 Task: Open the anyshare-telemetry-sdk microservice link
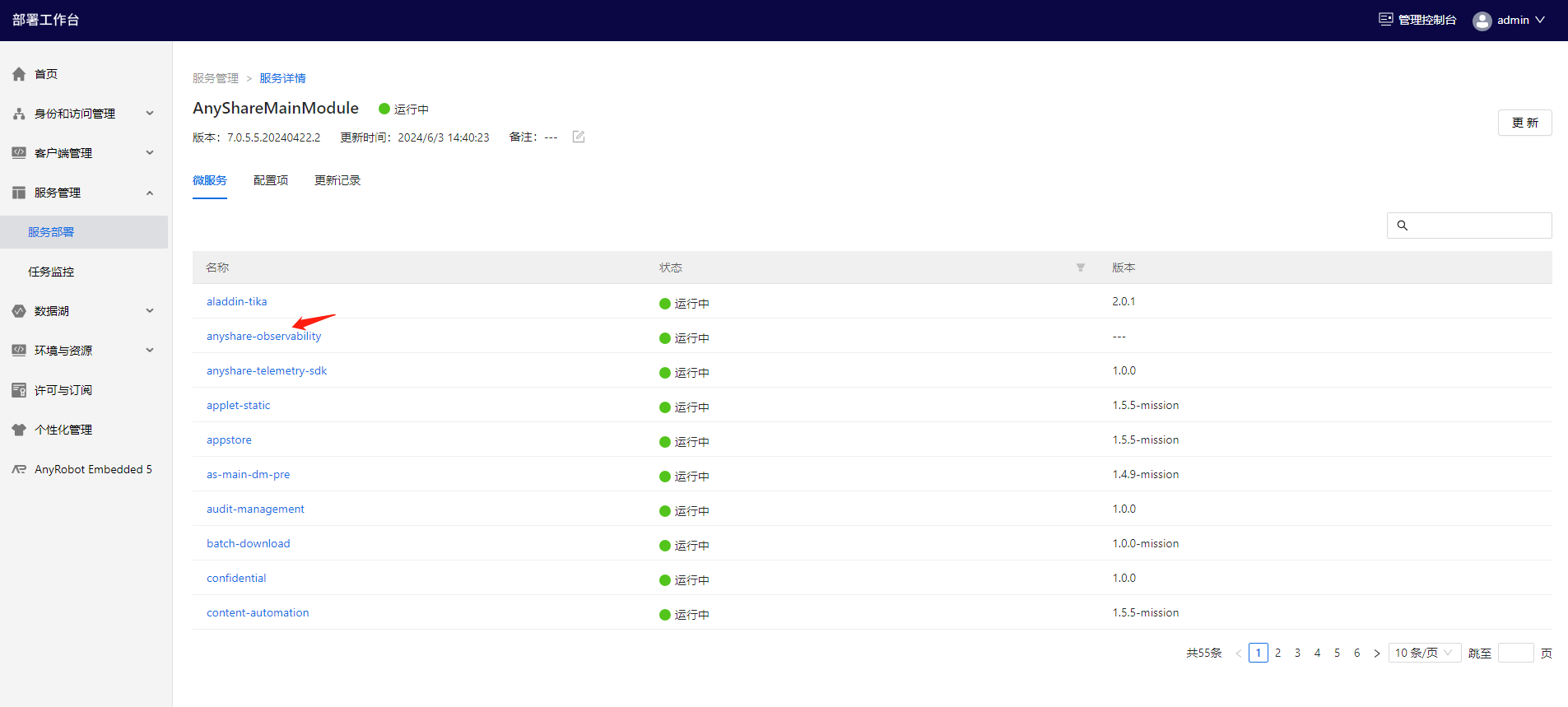[267, 370]
